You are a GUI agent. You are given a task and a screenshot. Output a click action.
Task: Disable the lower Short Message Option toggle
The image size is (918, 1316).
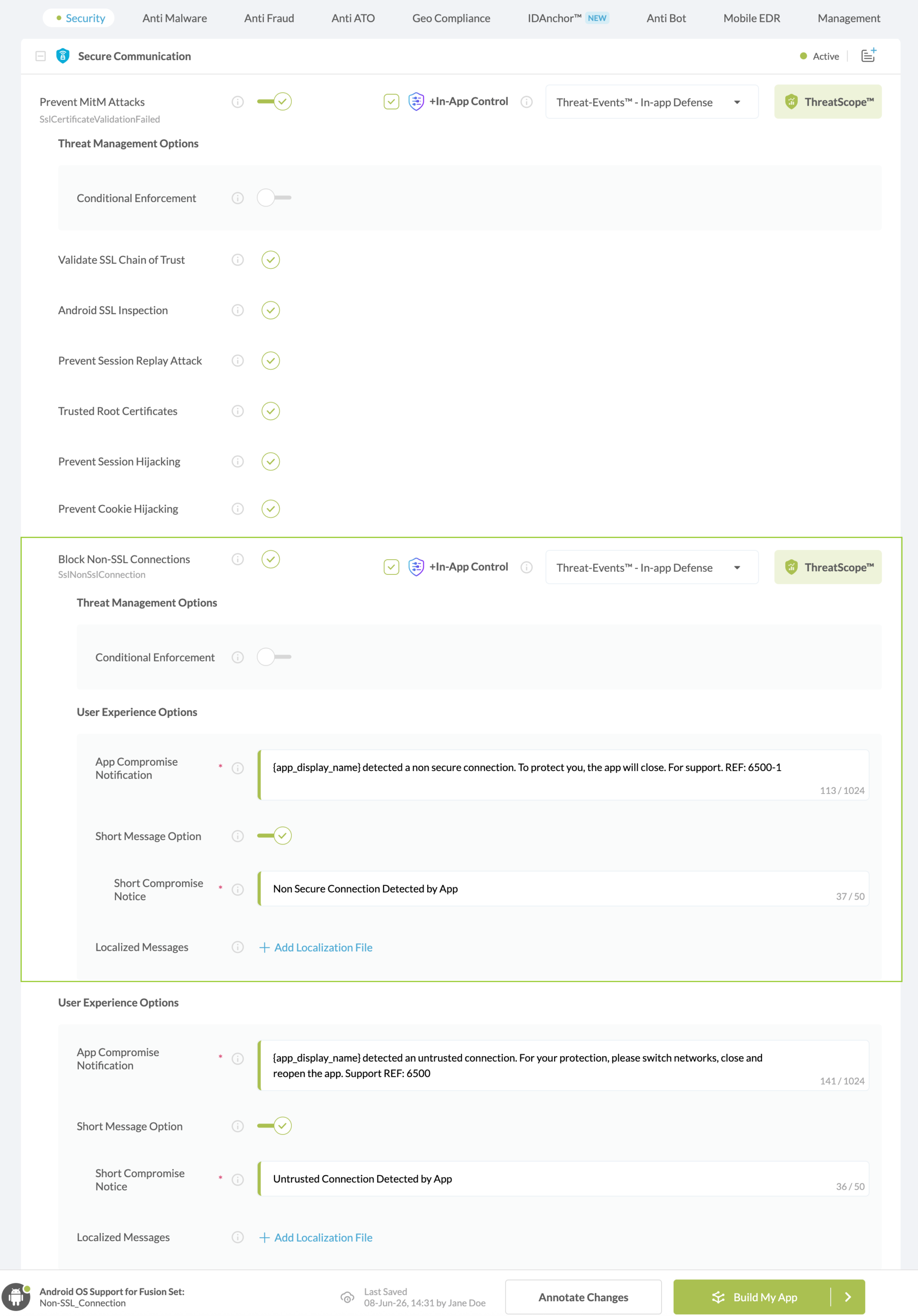click(274, 1126)
